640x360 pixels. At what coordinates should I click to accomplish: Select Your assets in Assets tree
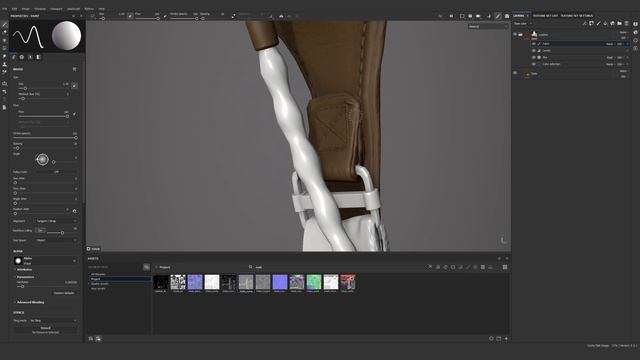pos(98,289)
